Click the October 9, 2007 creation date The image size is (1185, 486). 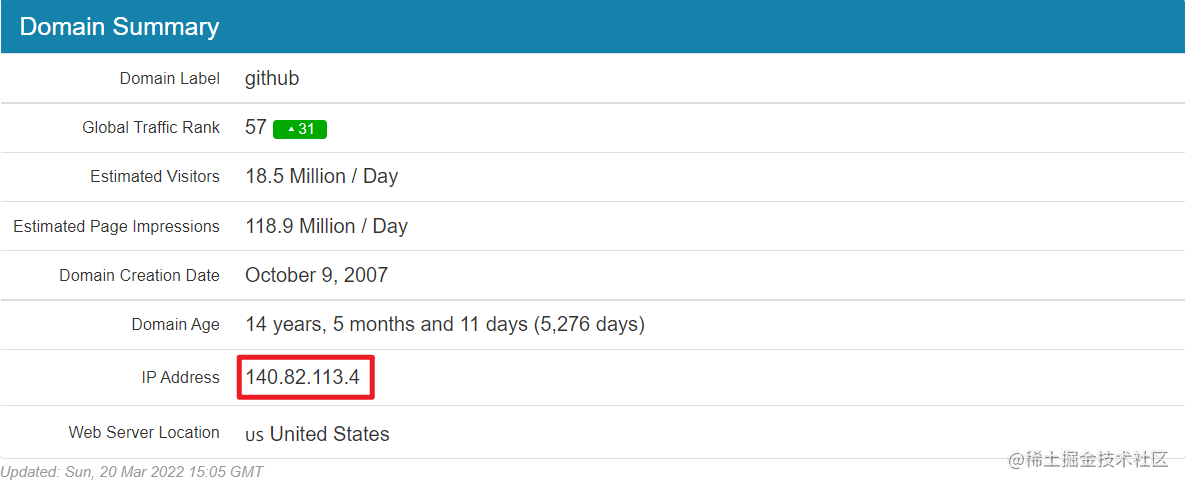point(316,275)
